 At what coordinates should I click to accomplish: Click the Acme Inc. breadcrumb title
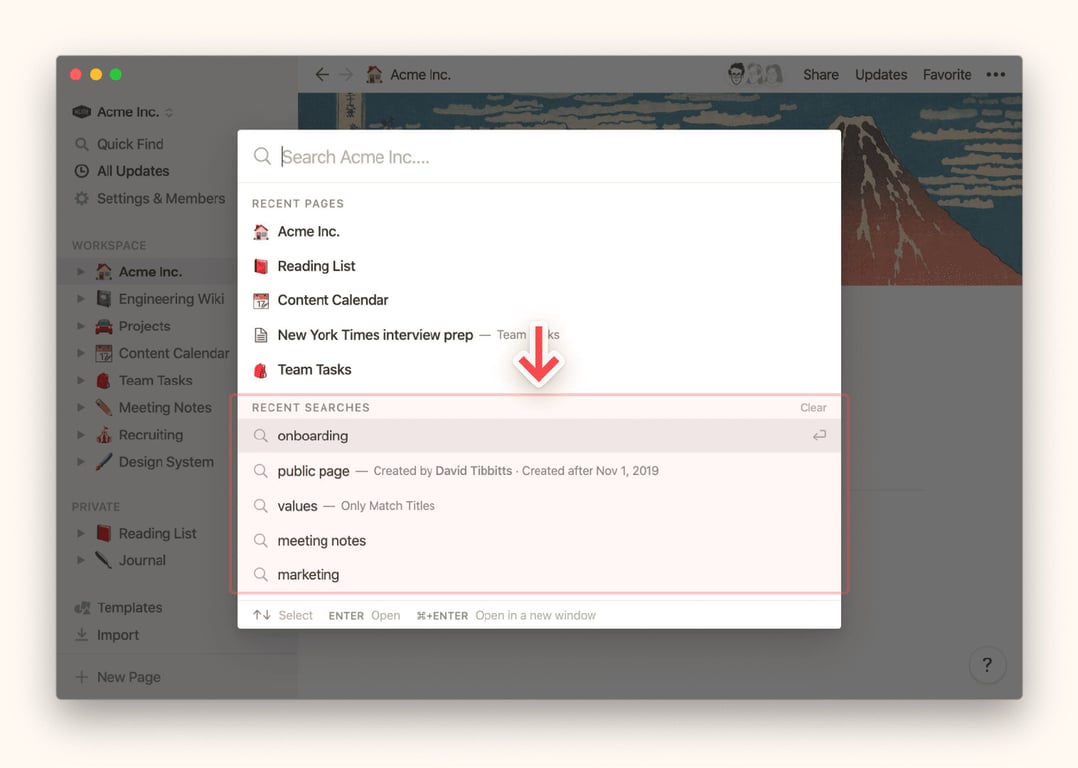point(420,74)
